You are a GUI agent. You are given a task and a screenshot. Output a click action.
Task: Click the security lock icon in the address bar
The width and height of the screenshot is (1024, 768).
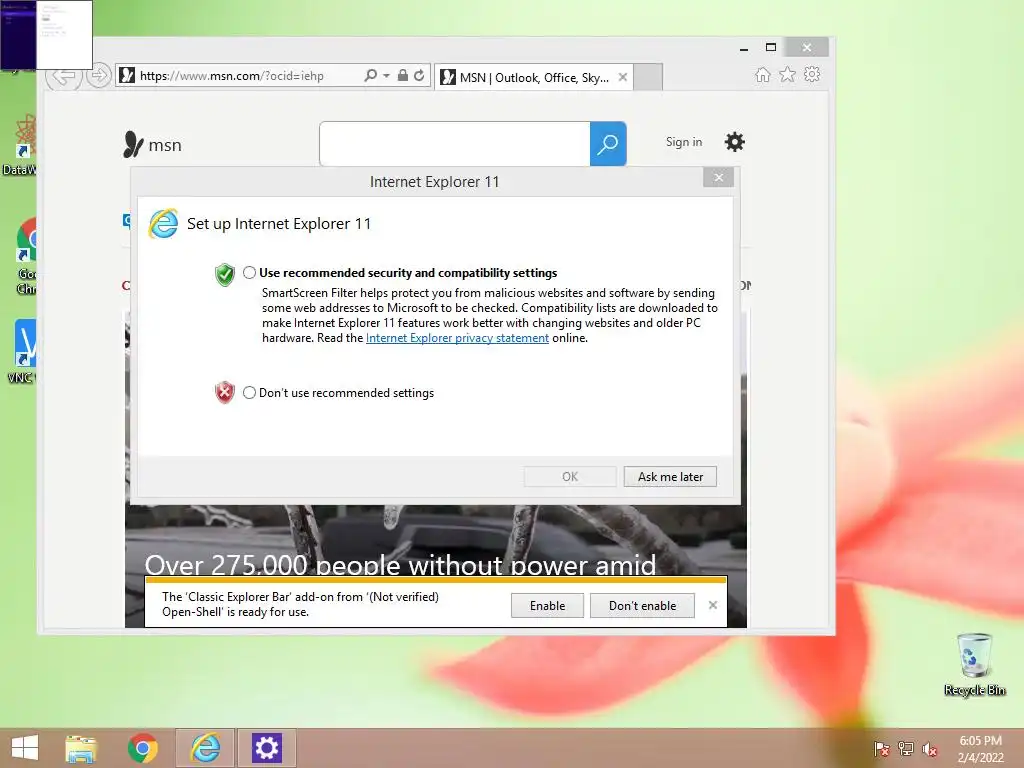403,76
